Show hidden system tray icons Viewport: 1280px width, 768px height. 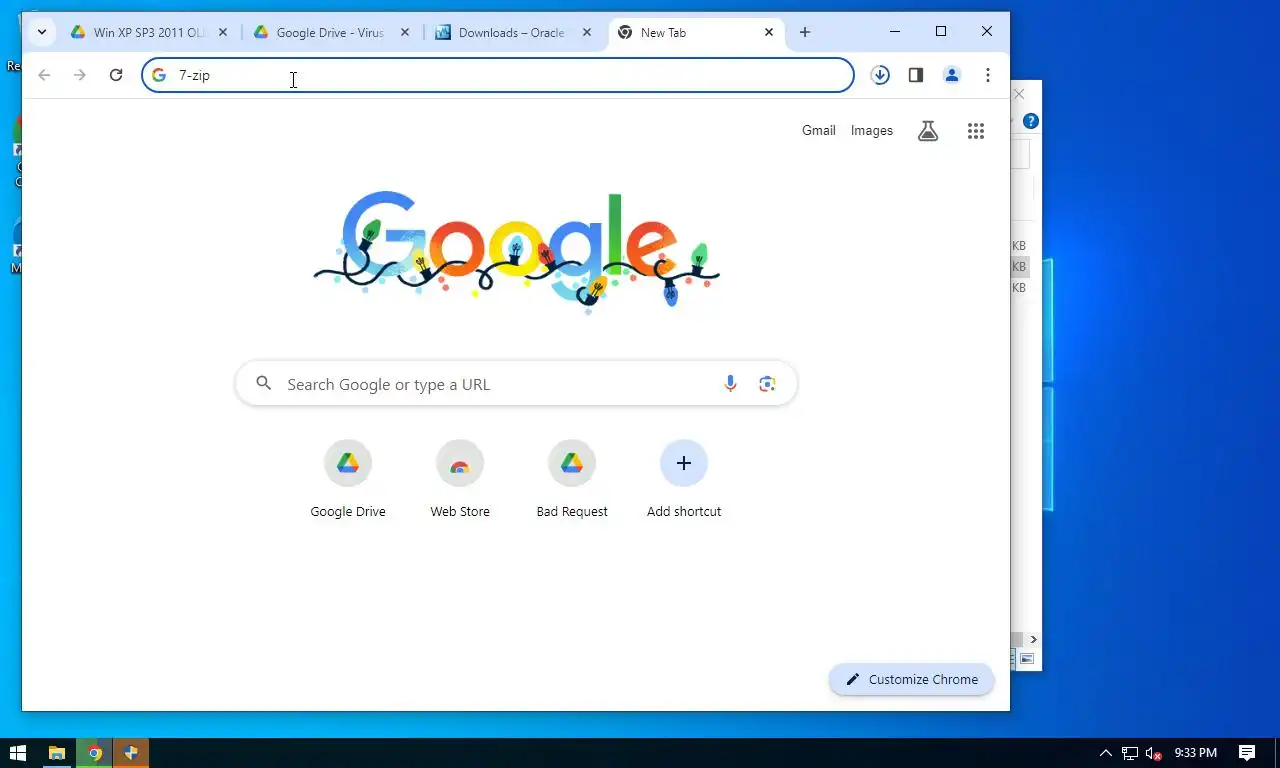[x=1106, y=753]
